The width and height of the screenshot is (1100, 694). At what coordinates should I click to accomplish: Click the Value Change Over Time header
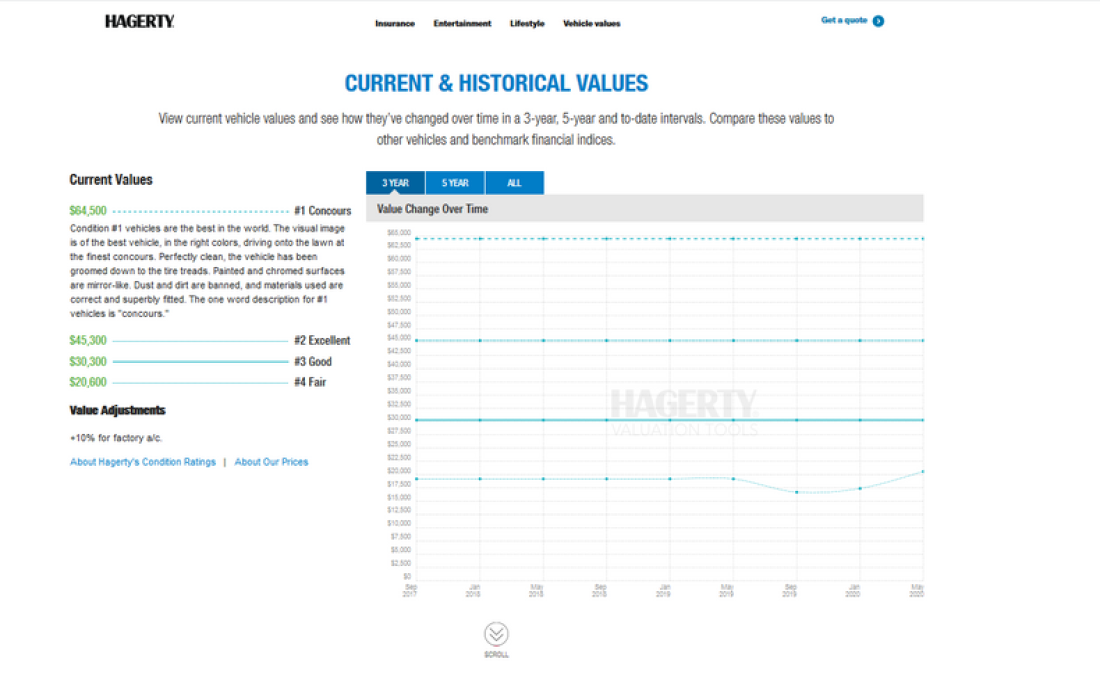pos(644,209)
